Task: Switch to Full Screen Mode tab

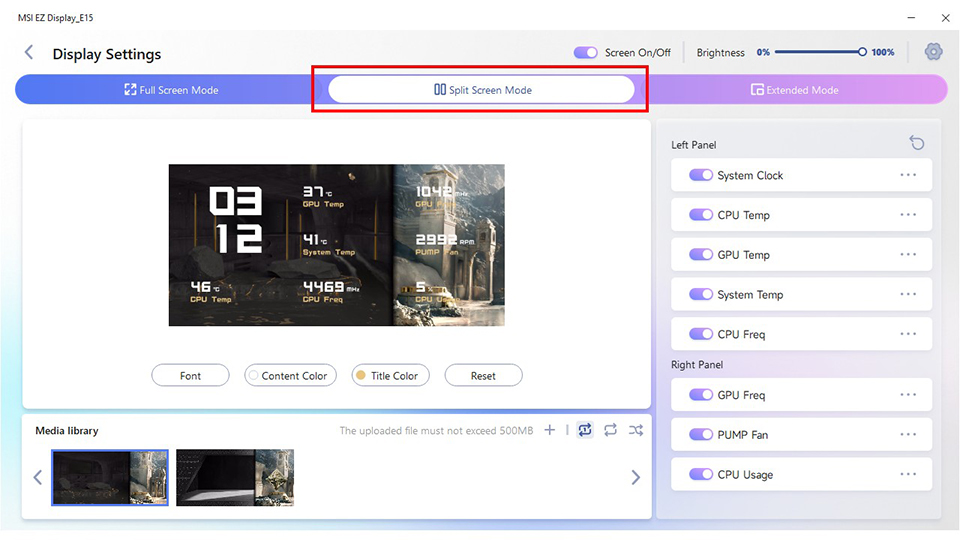Action: [x=171, y=90]
